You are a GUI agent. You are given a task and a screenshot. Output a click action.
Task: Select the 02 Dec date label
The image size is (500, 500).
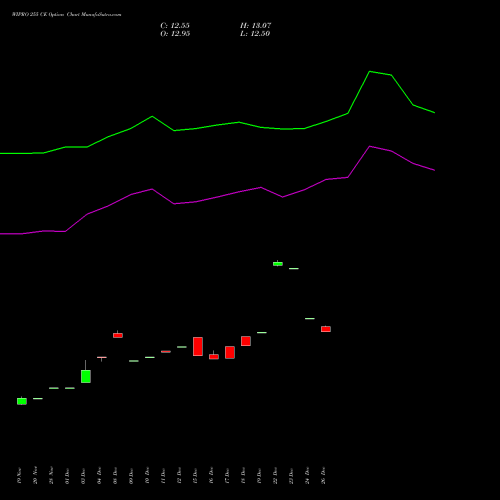click(x=83, y=476)
